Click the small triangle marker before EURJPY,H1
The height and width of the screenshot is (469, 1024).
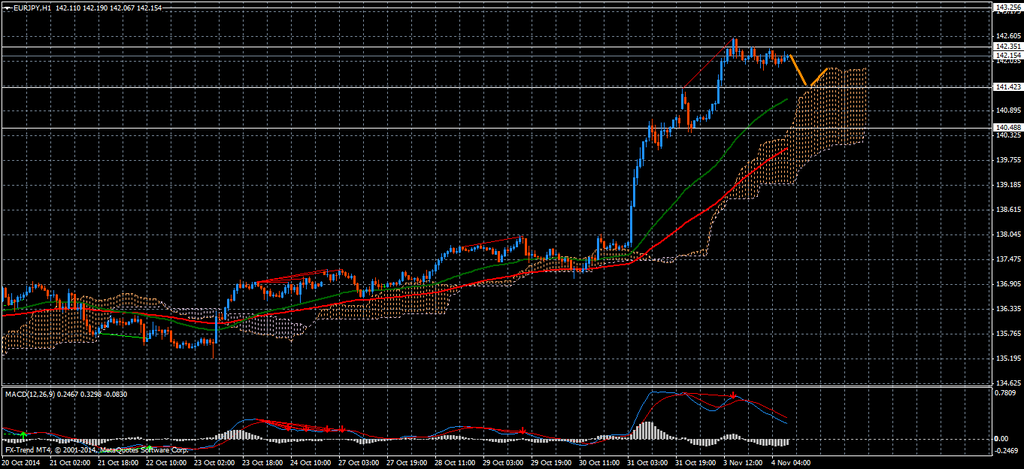click(5, 8)
